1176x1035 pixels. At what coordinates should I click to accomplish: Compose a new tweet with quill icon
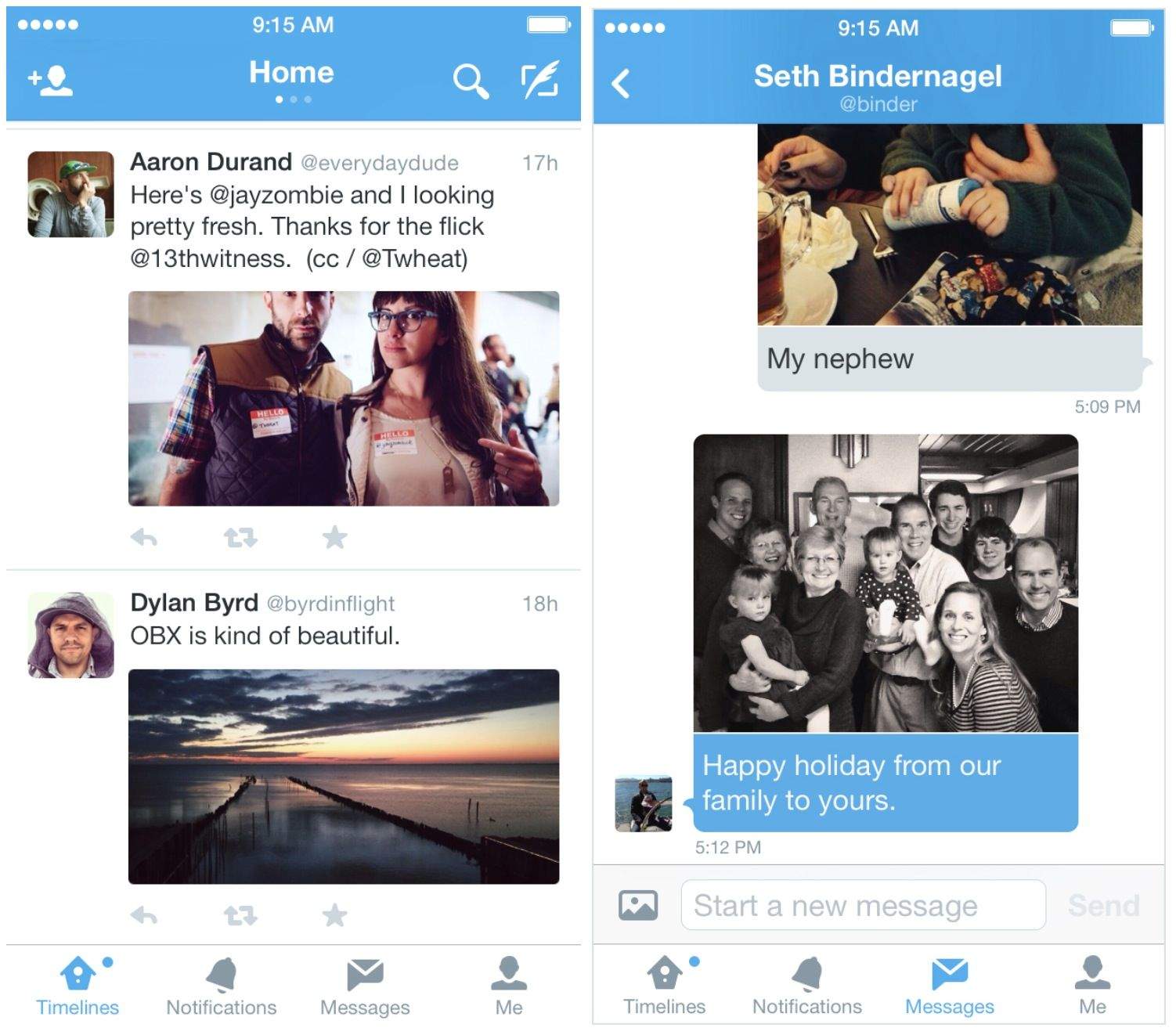[x=540, y=79]
